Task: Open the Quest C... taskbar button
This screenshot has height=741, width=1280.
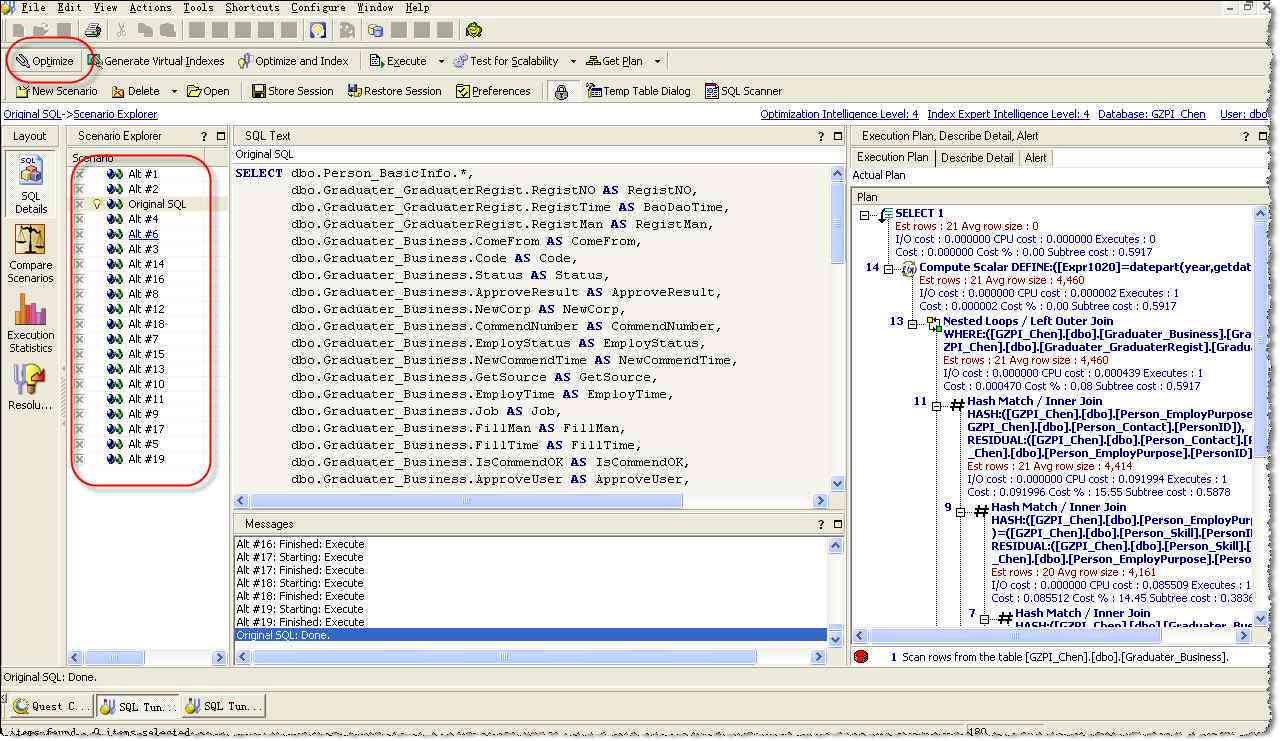Action: coord(52,706)
